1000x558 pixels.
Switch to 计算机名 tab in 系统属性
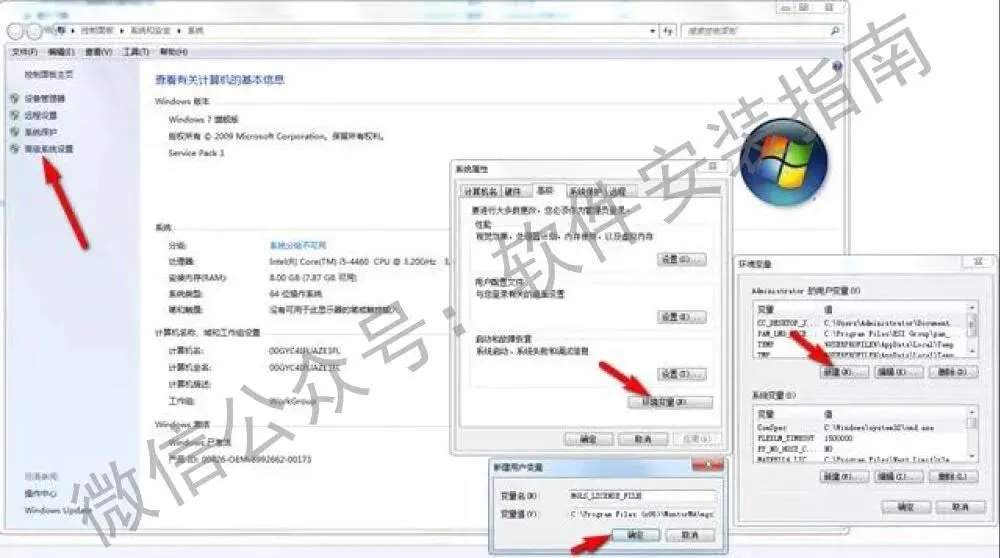(x=480, y=191)
